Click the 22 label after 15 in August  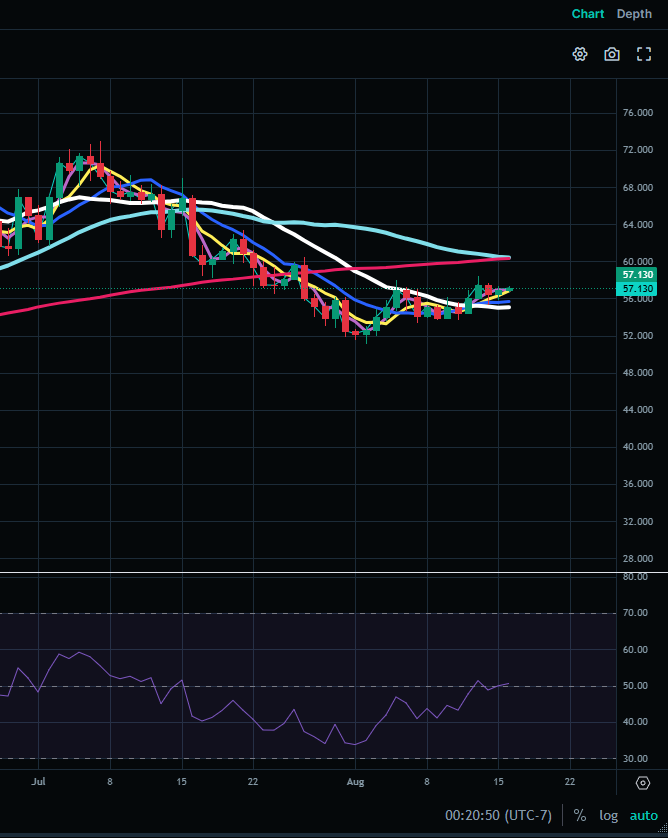point(570,781)
